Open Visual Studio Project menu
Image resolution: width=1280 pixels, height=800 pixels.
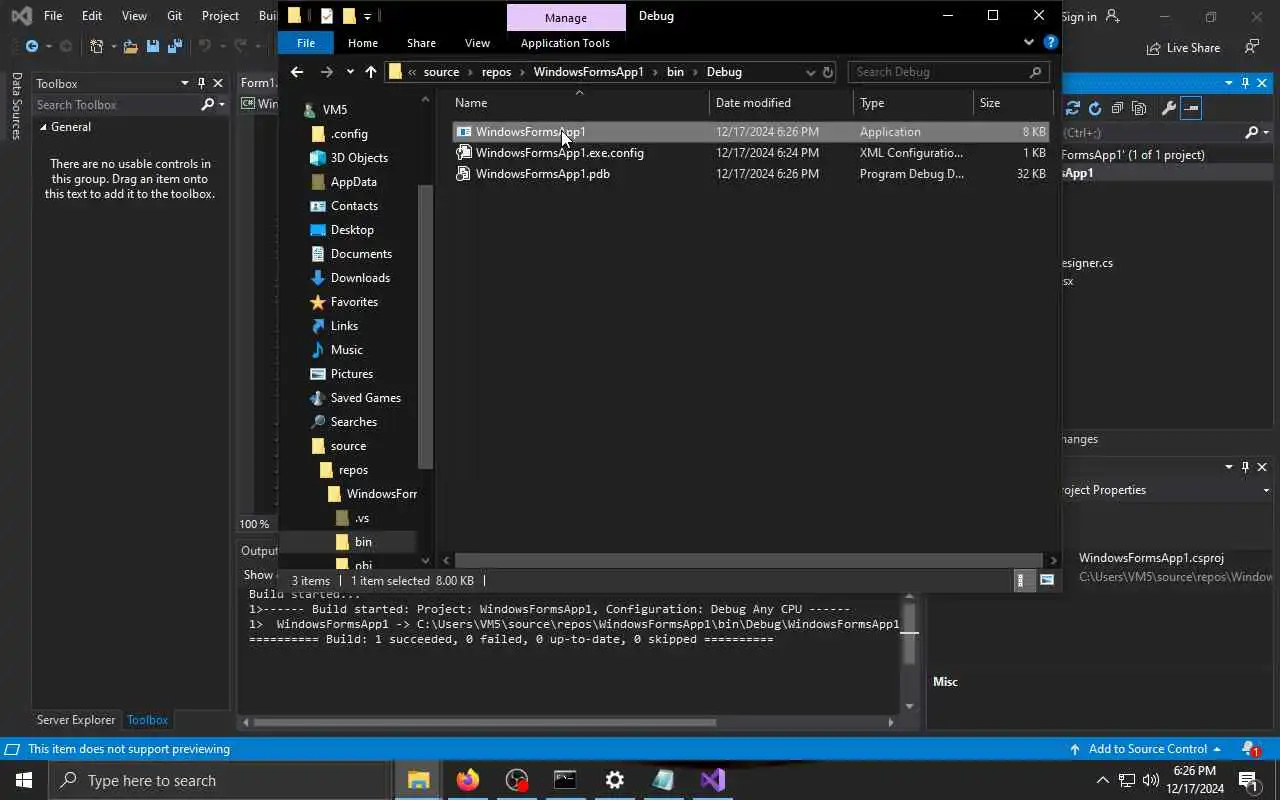[x=220, y=16]
